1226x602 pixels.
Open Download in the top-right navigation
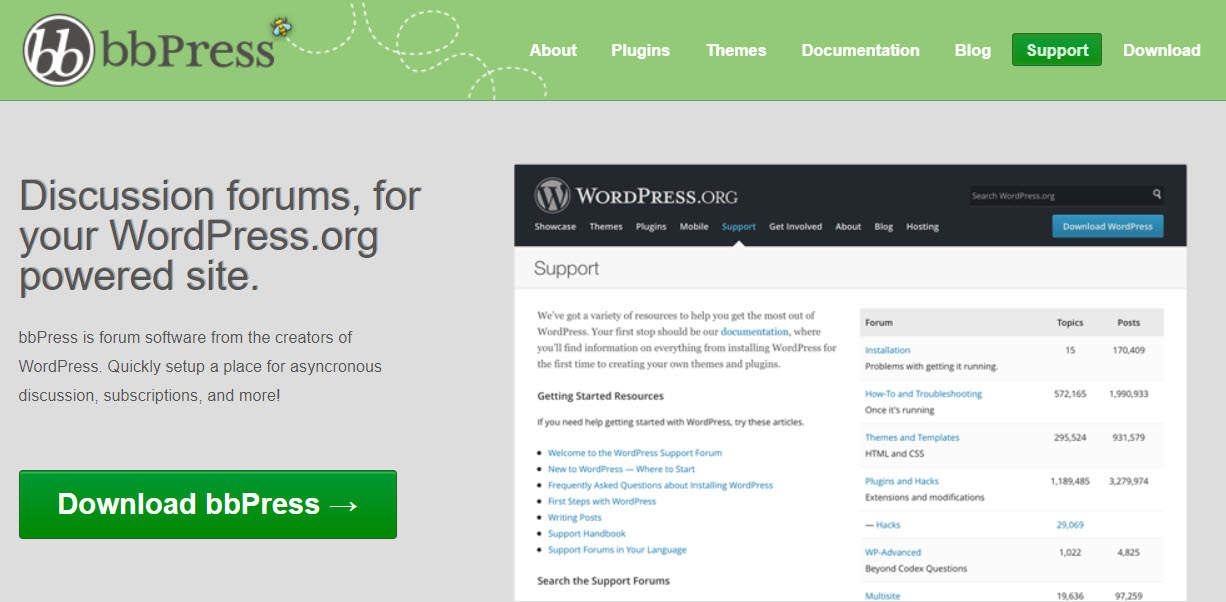pos(1161,50)
